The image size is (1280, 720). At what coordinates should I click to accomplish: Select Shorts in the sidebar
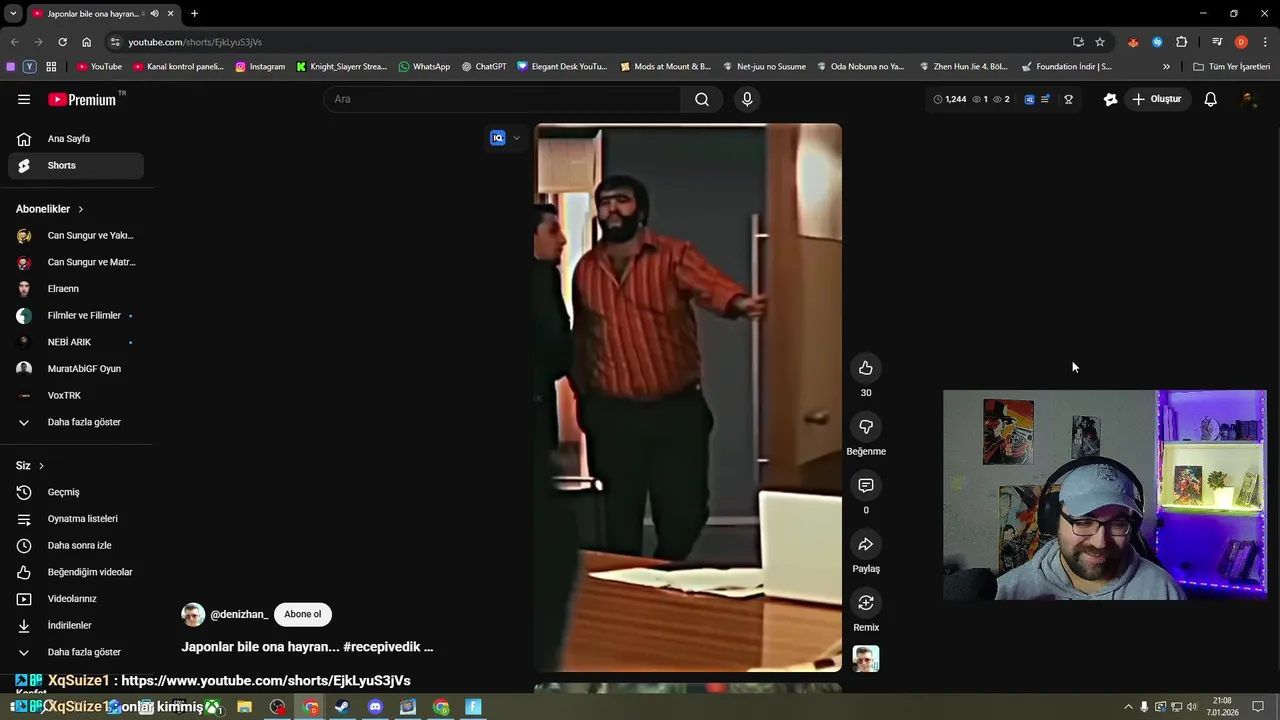click(76, 165)
